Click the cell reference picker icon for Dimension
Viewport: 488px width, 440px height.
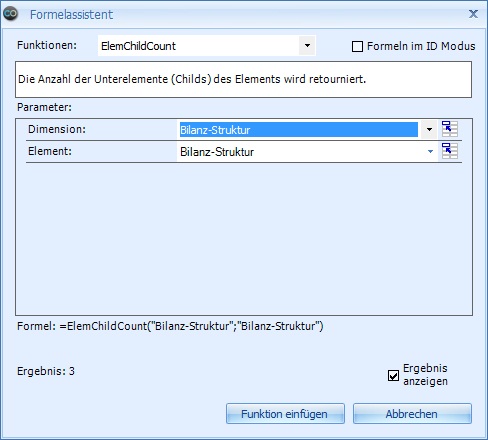pos(450,129)
